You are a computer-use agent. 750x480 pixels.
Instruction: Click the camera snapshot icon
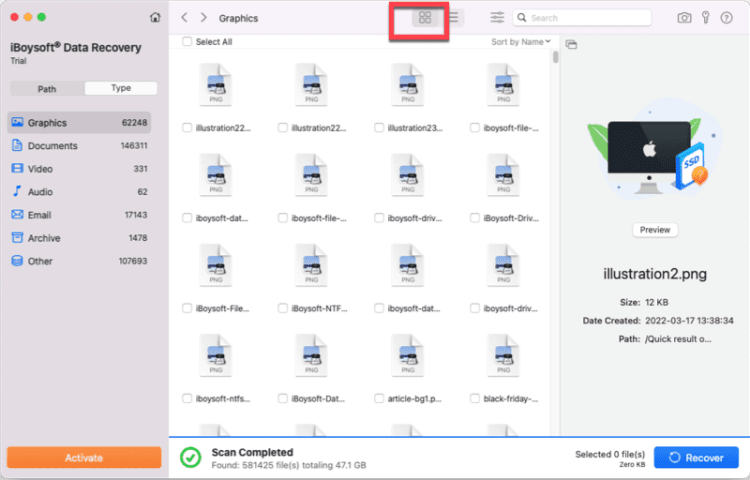tap(684, 18)
